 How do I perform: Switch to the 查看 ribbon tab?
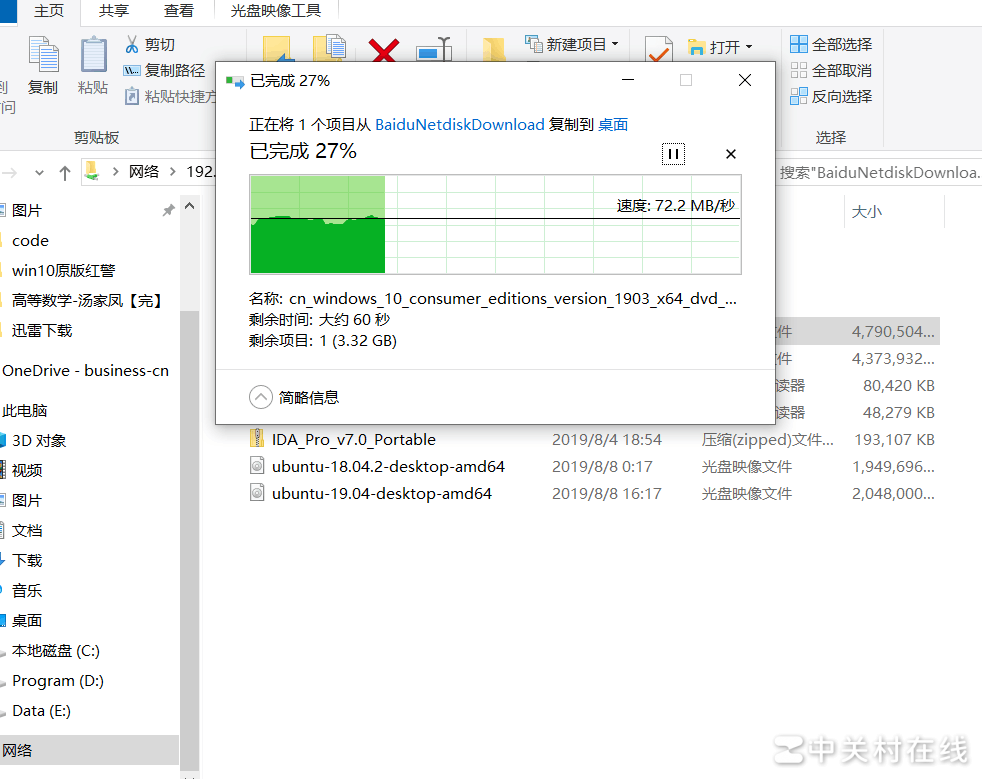179,11
